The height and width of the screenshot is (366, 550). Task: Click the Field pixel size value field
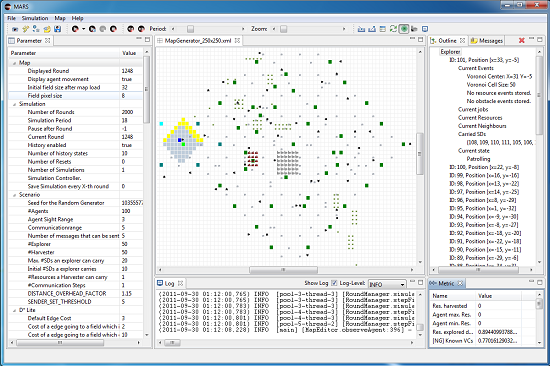click(131, 96)
